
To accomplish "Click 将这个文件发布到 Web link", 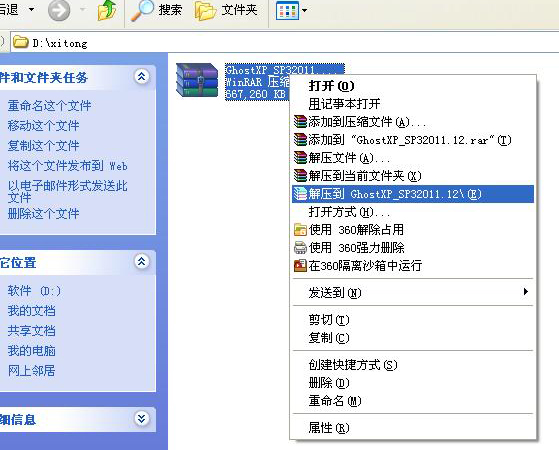I will (x=67, y=165).
